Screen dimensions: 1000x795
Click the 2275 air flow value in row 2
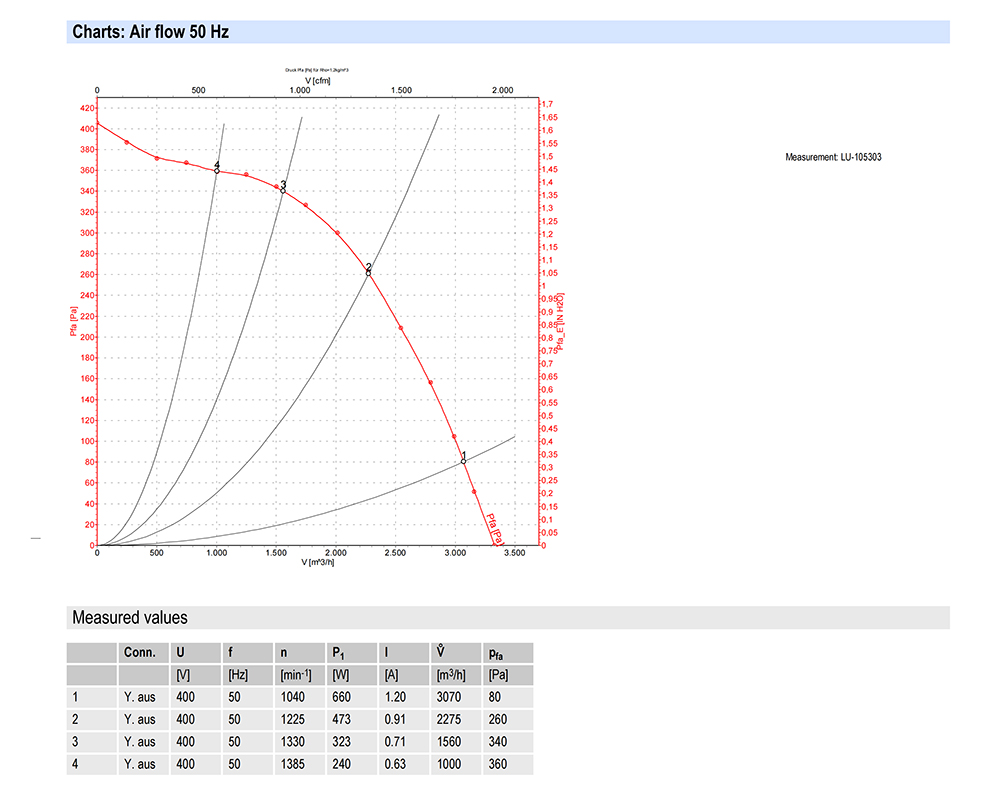tap(451, 719)
